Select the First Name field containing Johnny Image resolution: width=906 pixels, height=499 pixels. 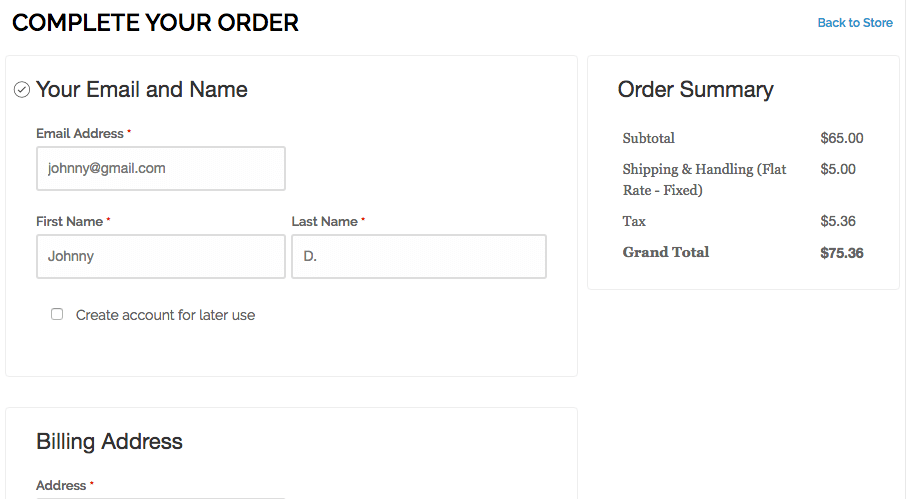(x=161, y=256)
